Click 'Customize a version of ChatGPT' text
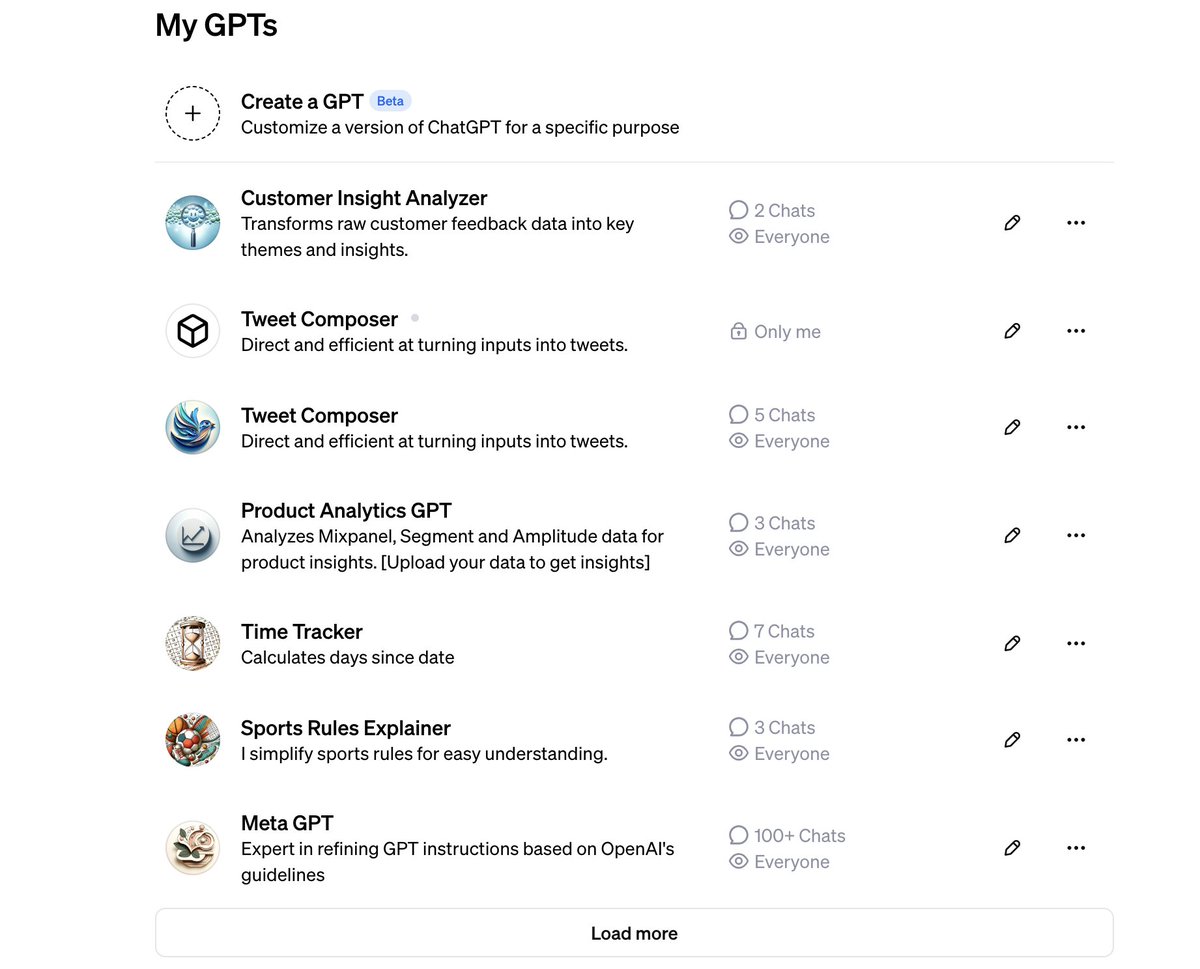1200x969 pixels. tap(460, 127)
